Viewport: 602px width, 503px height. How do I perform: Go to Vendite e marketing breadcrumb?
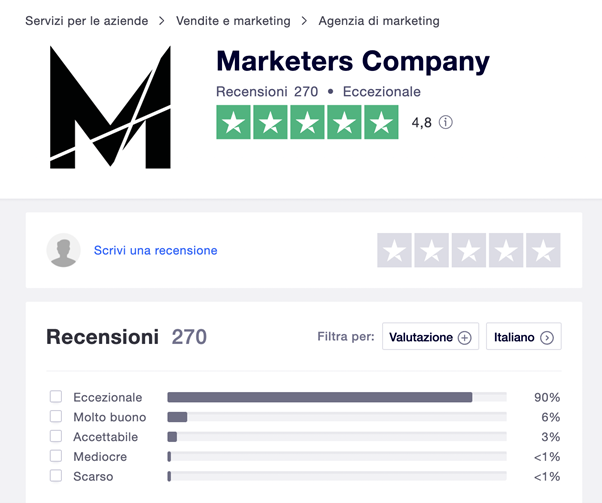pos(233,21)
